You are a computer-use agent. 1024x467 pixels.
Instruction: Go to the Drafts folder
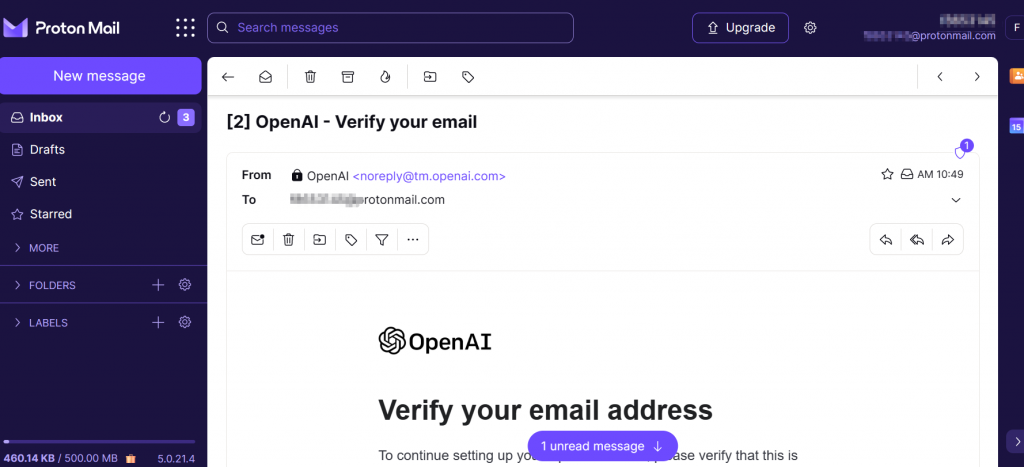(47, 150)
